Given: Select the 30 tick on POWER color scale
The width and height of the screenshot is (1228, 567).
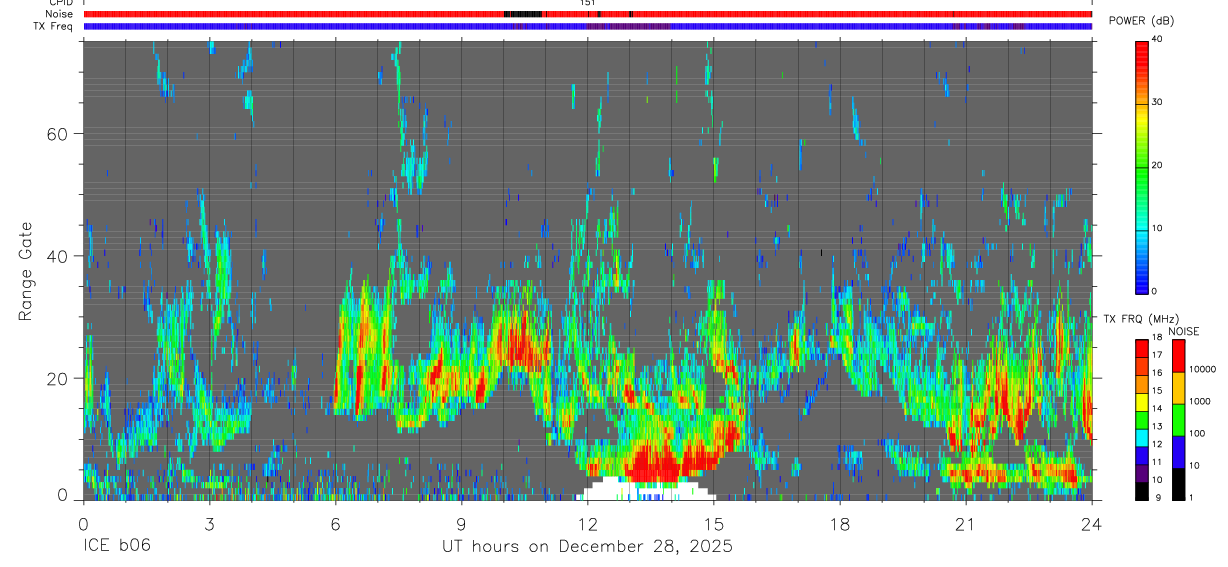Looking at the screenshot, I should click(1159, 102).
